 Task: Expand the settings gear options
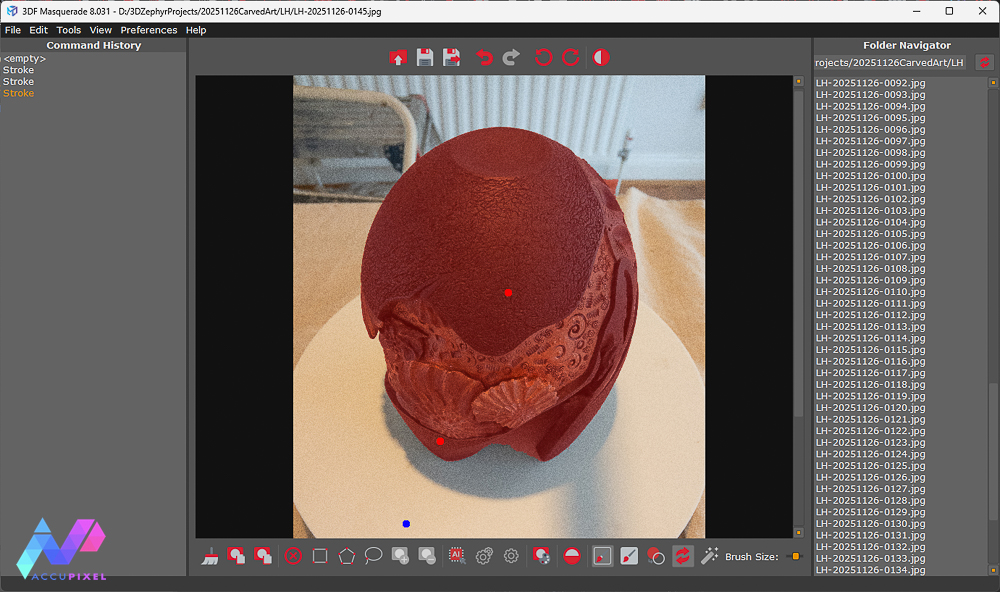pos(509,556)
